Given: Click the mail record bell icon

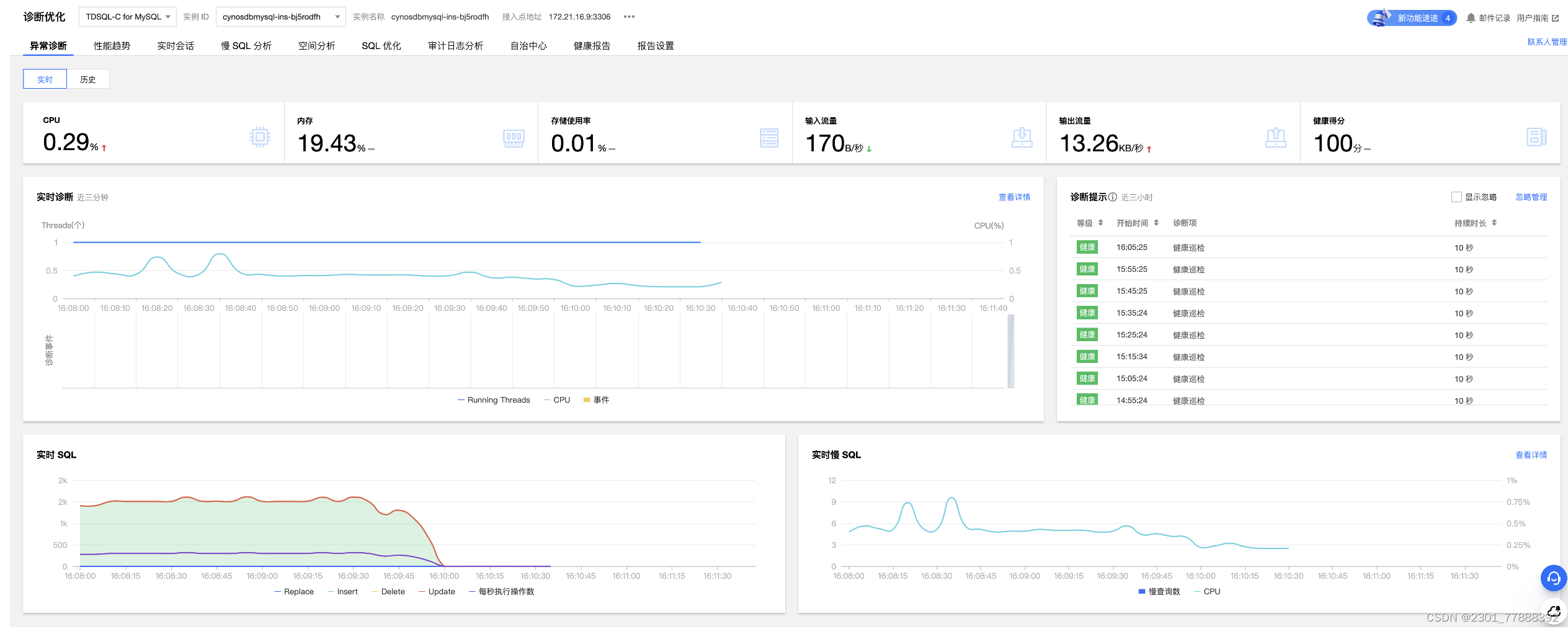Looking at the screenshot, I should click(1471, 18).
